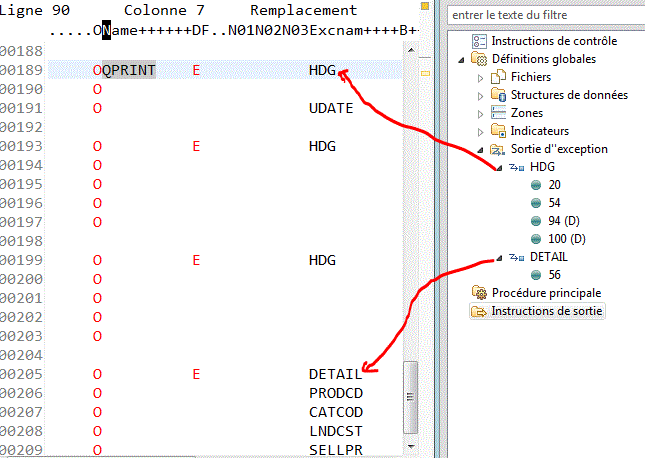The width and height of the screenshot is (645, 458).
Task: Collapse the DETAIL outline node
Action: click(499, 258)
